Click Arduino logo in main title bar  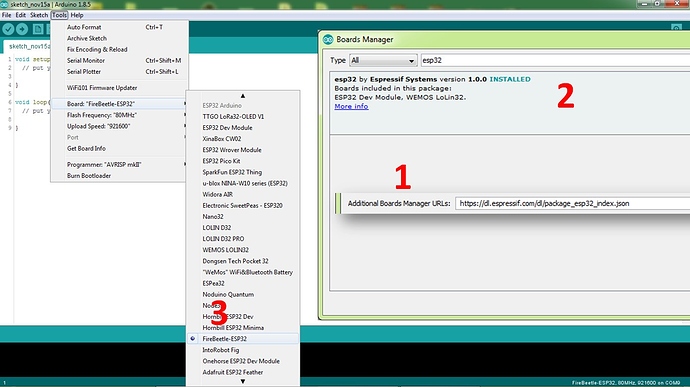[4, 4]
